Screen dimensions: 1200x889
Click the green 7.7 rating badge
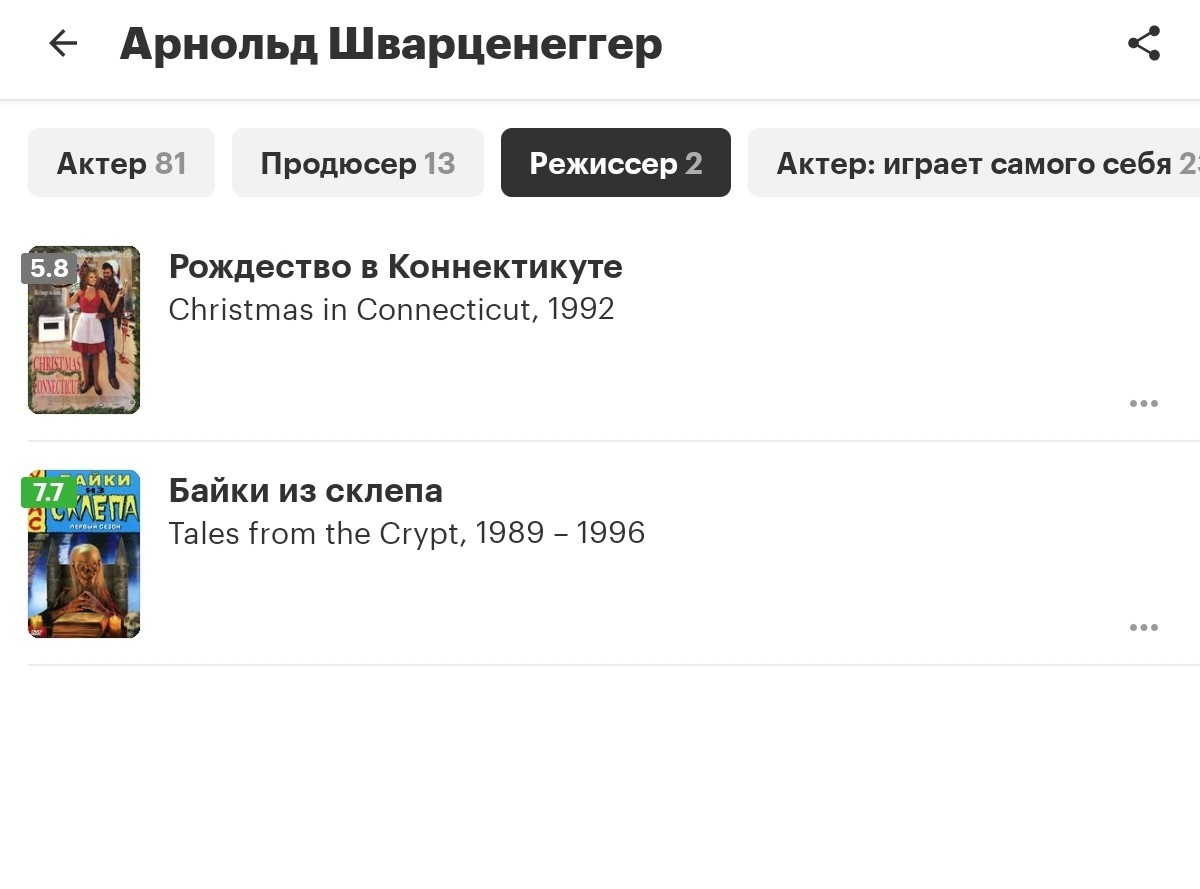coord(49,492)
